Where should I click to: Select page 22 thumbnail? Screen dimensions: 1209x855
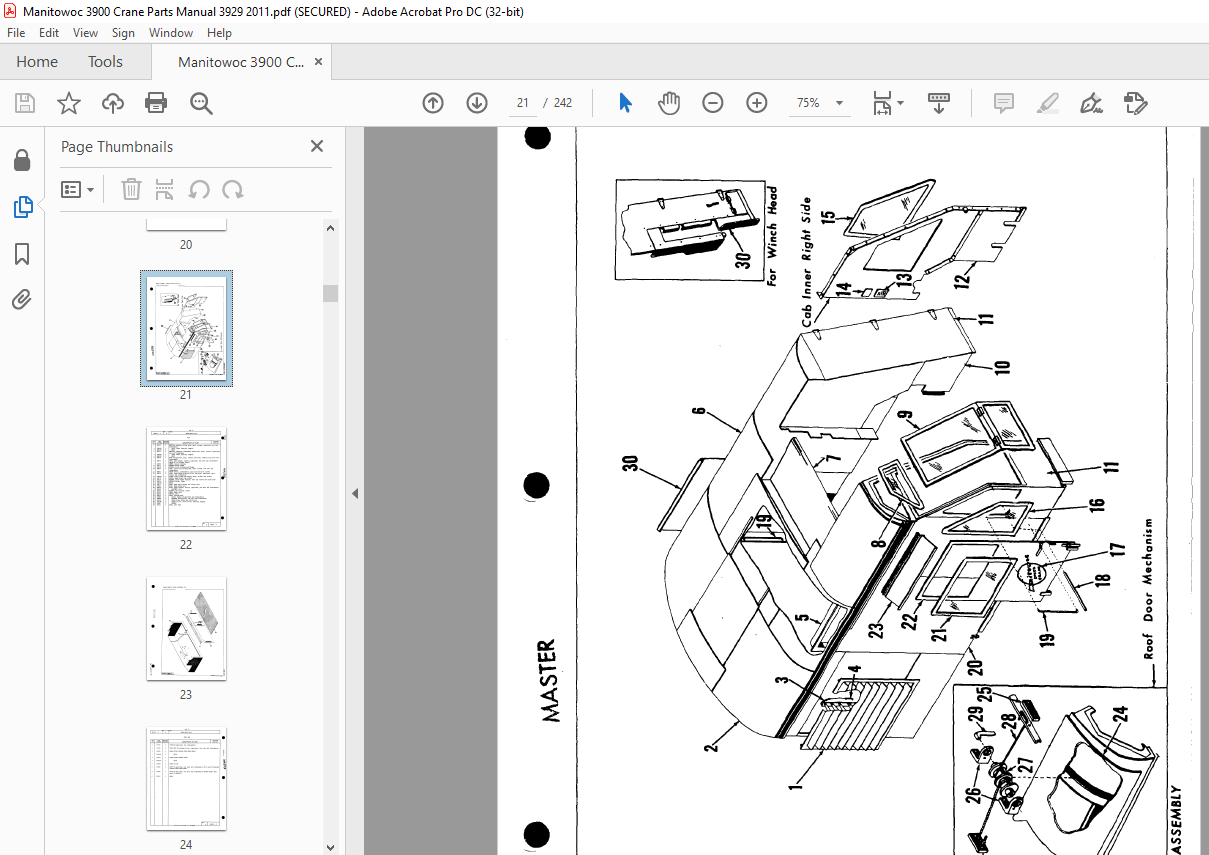point(186,479)
